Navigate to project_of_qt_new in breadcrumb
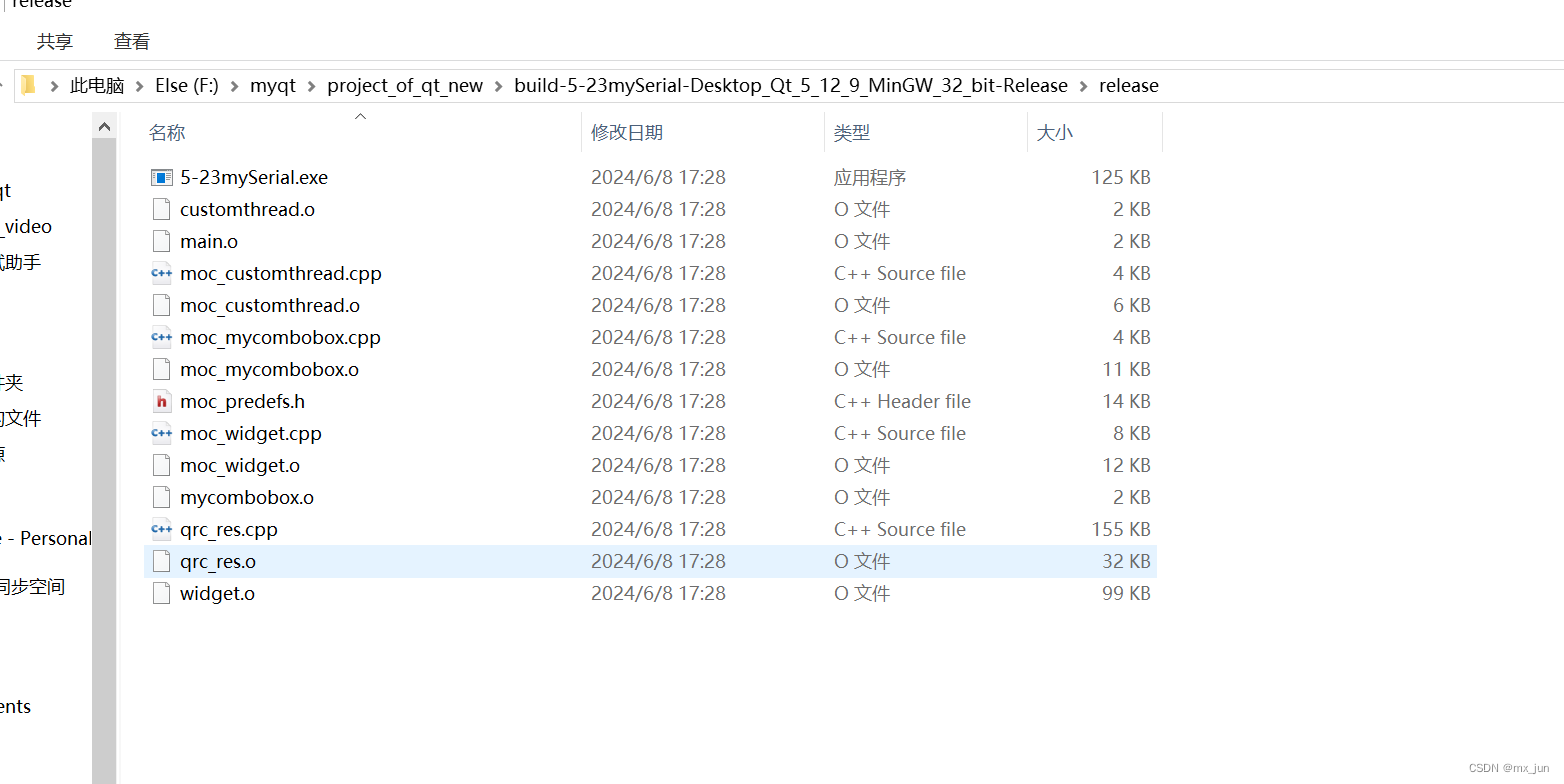 [x=405, y=86]
